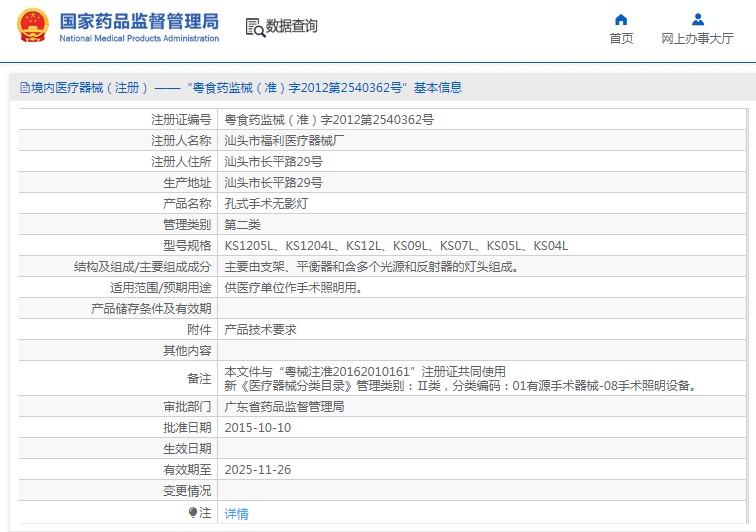
Task: Click the 结构及组成/主要组成成分 label
Action: tap(143, 266)
